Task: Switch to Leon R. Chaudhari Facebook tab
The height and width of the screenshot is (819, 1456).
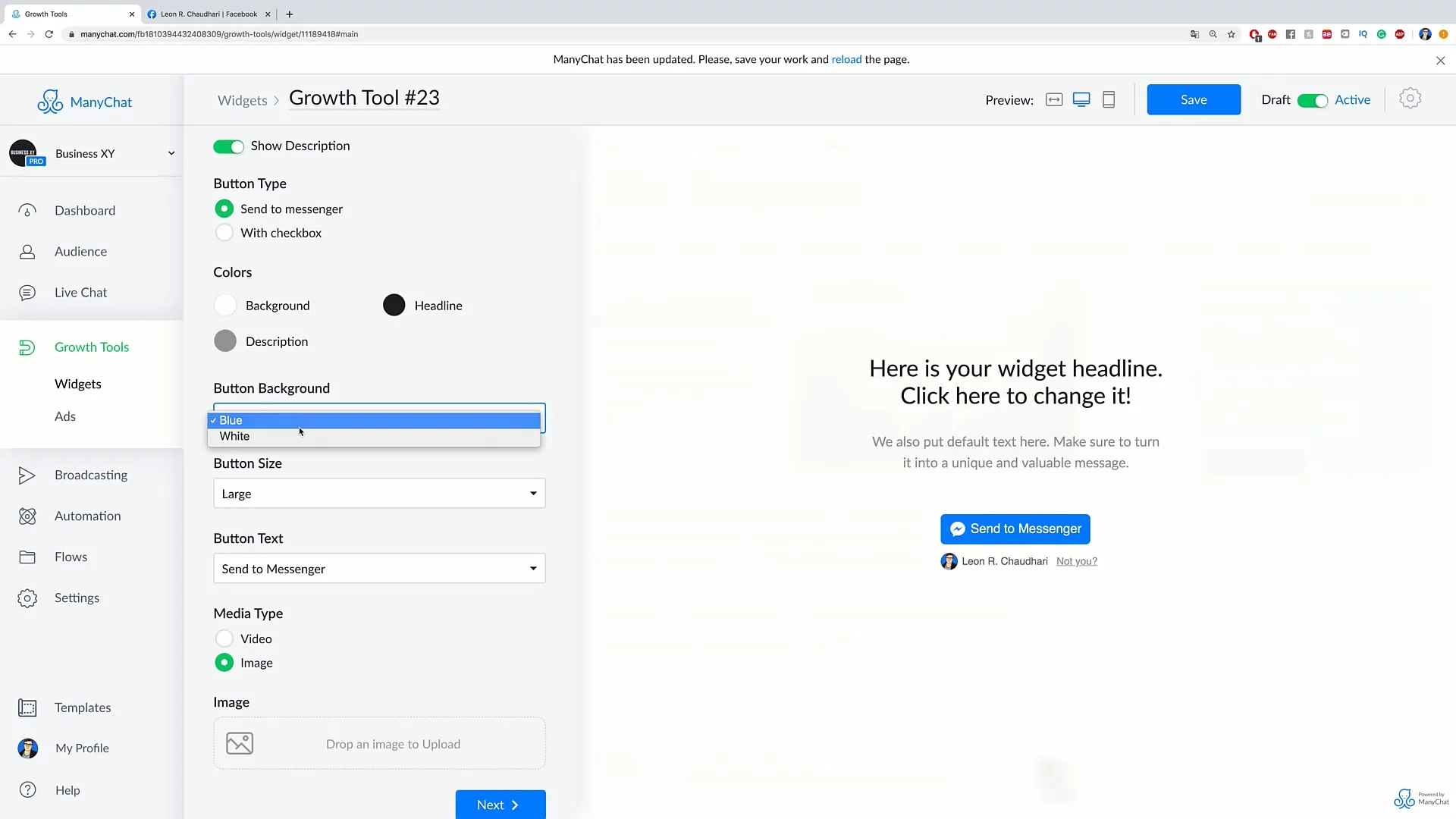Action: pyautogui.click(x=209, y=14)
